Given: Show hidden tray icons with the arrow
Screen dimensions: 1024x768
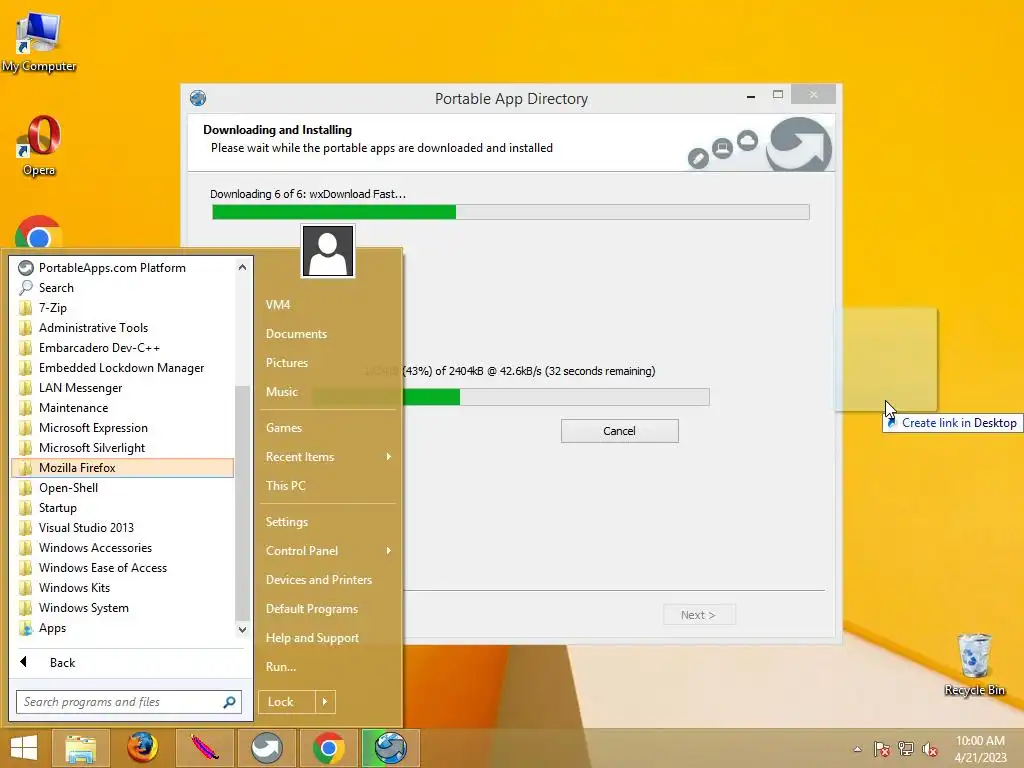Looking at the screenshot, I should (x=857, y=749).
